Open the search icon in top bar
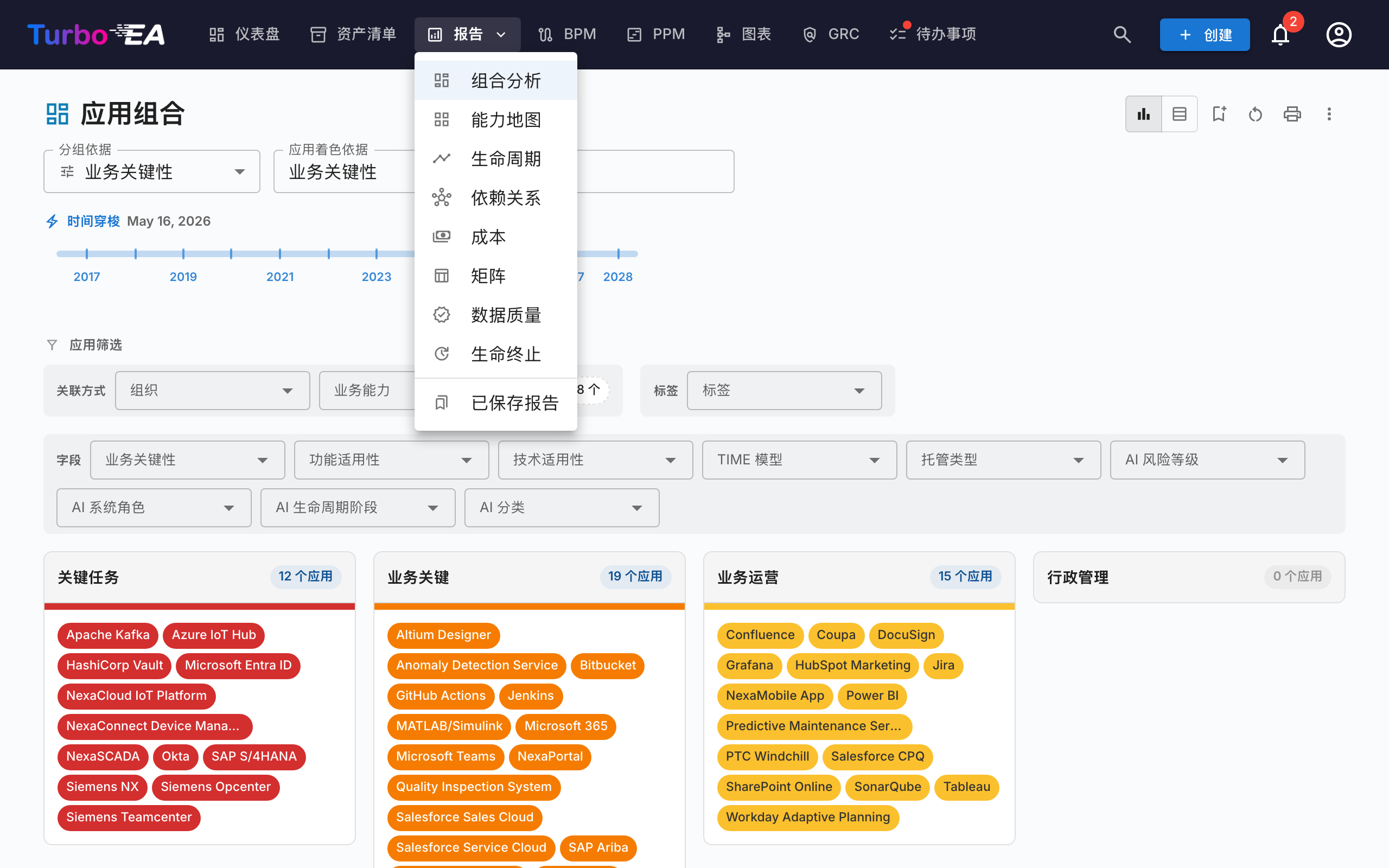The width and height of the screenshot is (1389, 868). 1122,34
